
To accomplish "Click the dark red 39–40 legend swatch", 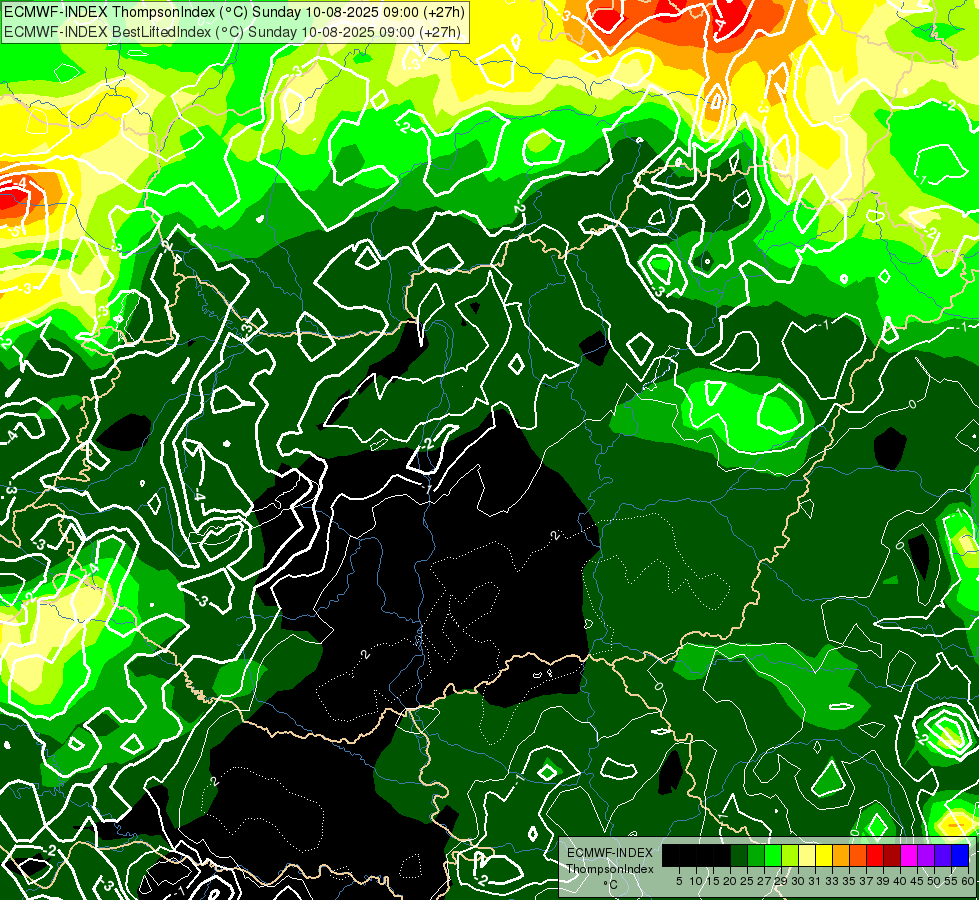I will click(x=892, y=855).
